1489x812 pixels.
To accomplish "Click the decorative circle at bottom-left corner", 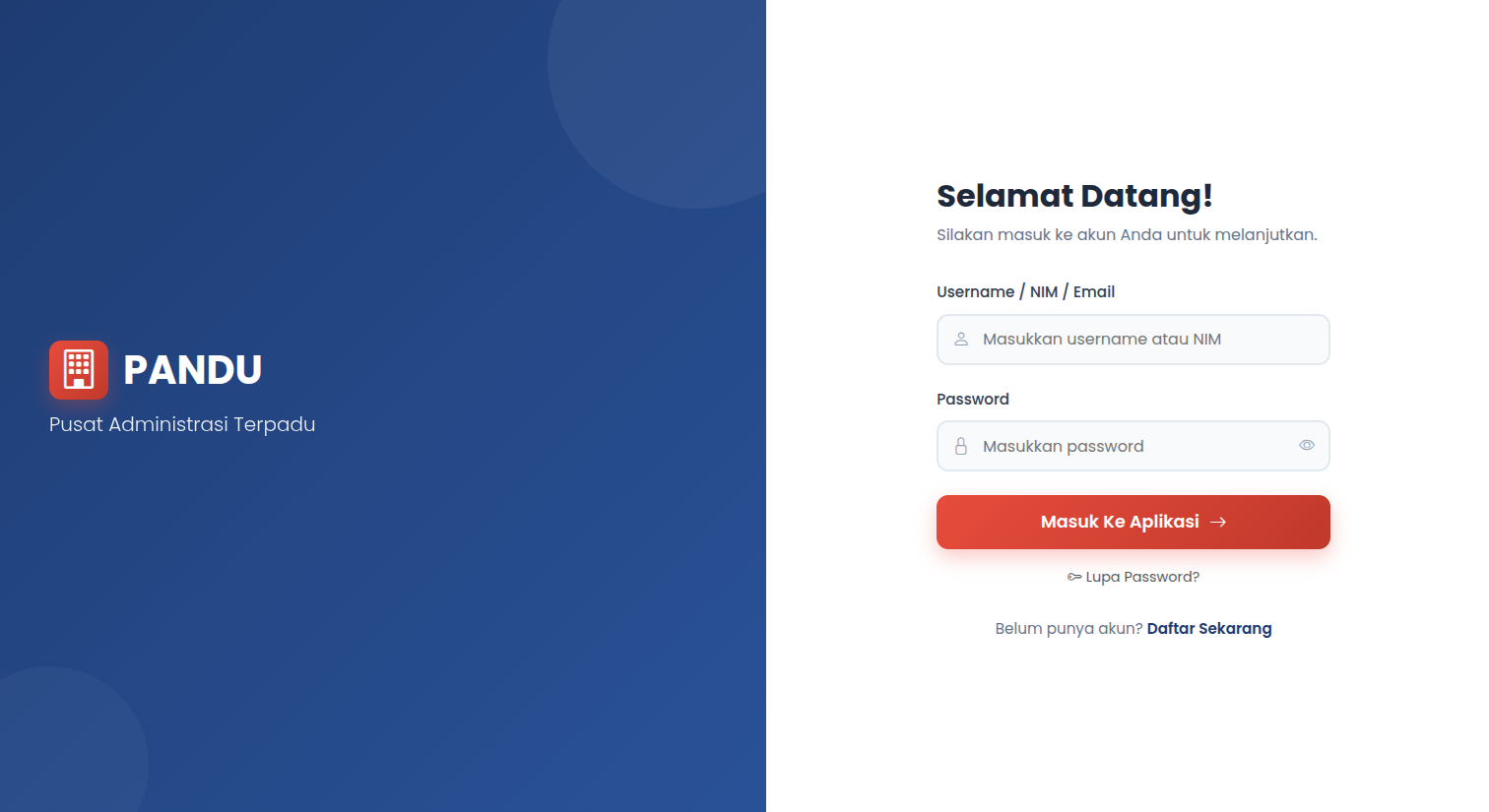I will [59, 748].
